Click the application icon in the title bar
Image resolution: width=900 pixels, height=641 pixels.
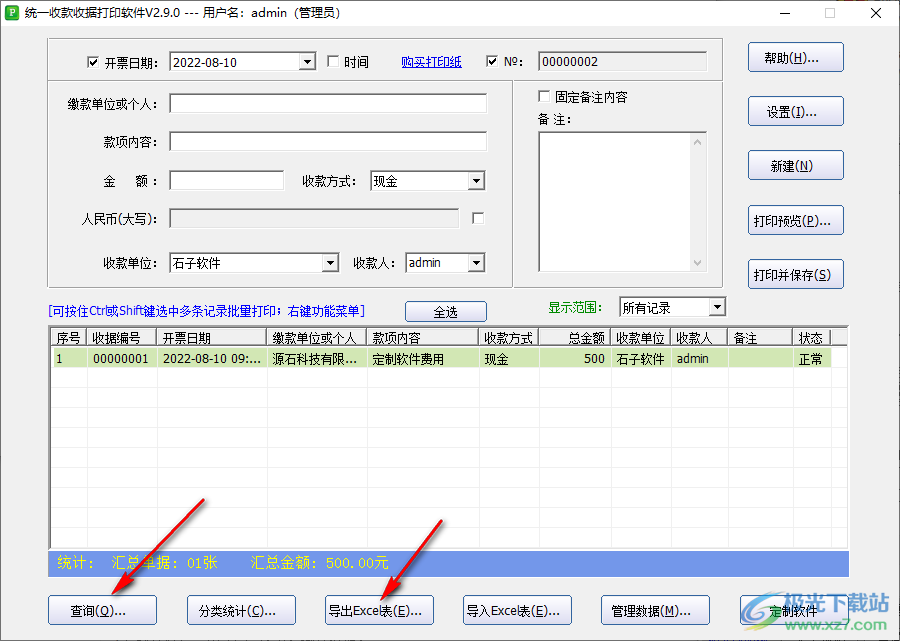tap(12, 13)
